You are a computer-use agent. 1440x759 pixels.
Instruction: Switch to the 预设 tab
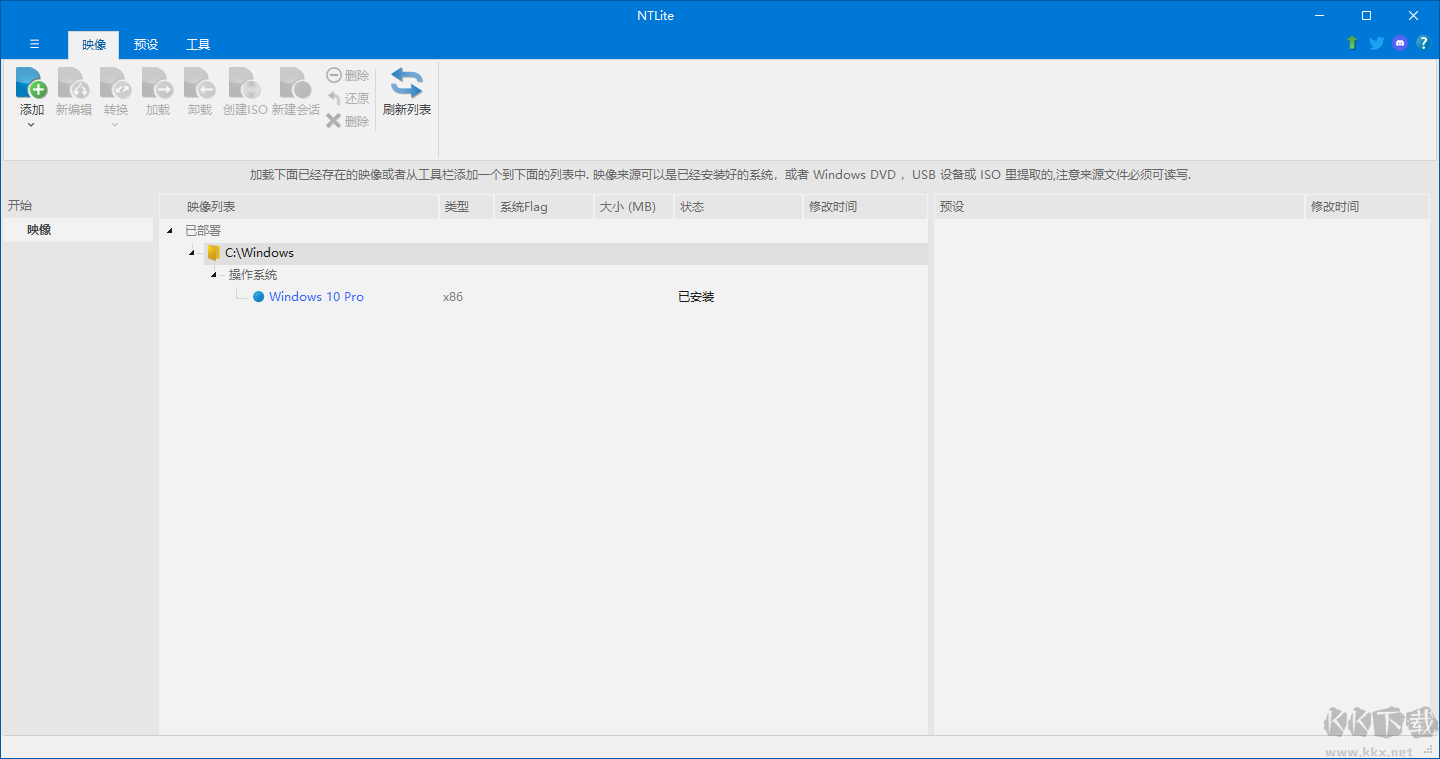pyautogui.click(x=146, y=45)
